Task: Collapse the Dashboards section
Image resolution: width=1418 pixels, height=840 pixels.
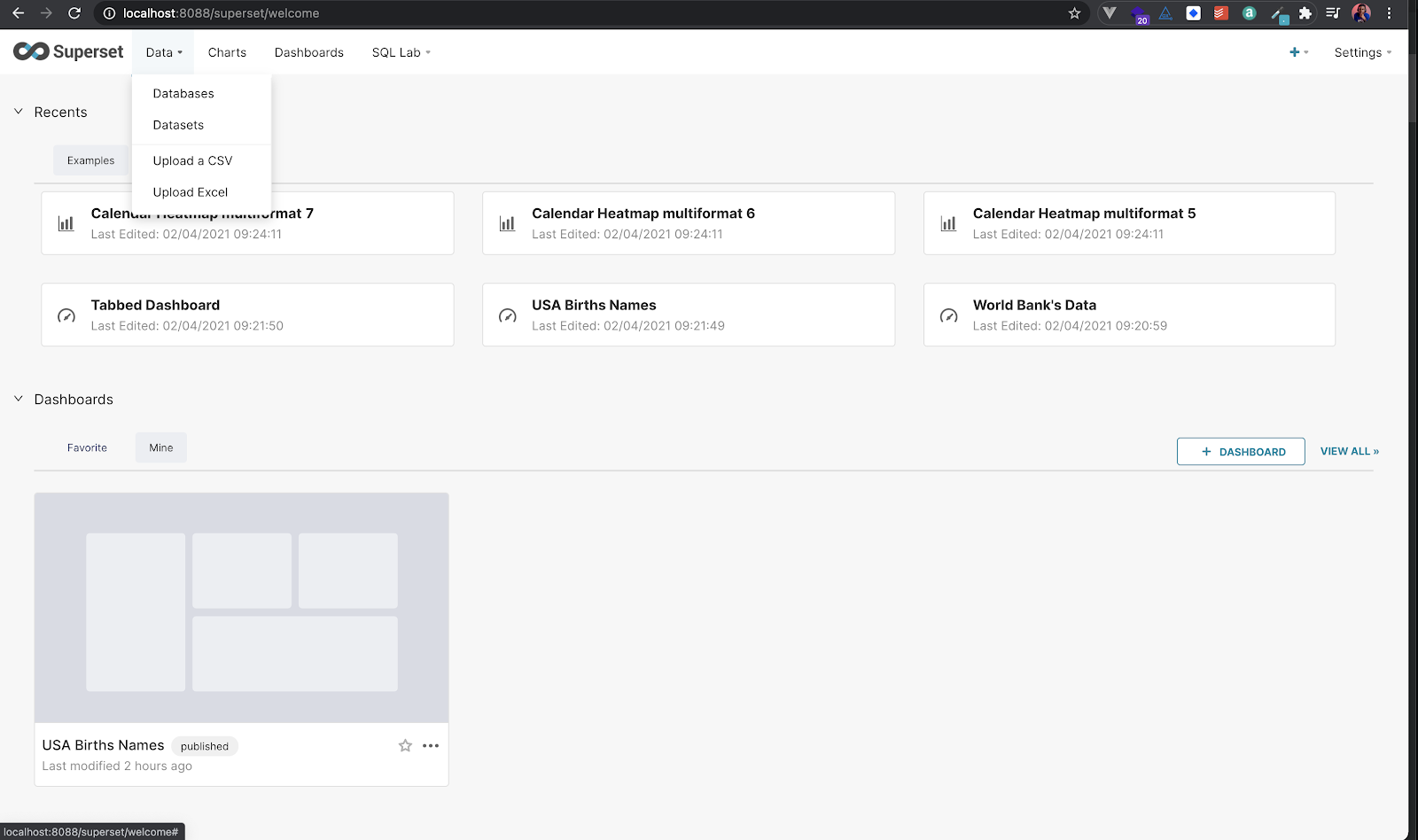Action: [x=19, y=399]
